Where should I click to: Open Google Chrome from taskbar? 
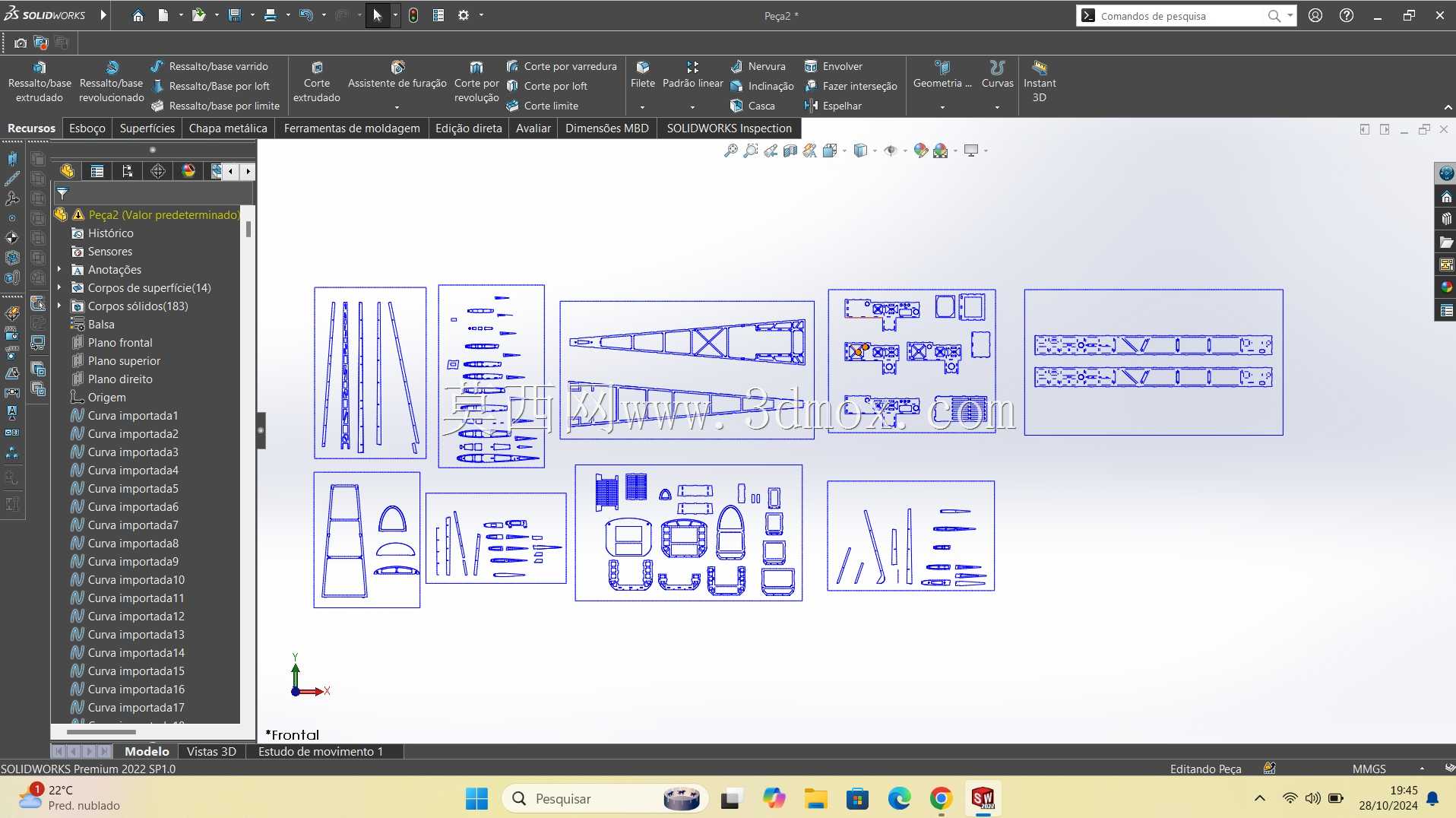coord(941,798)
